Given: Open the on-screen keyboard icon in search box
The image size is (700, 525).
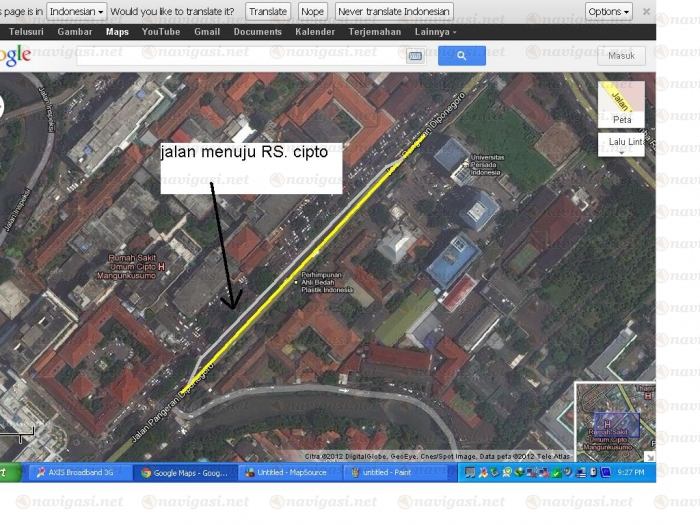Looking at the screenshot, I should click(414, 57).
